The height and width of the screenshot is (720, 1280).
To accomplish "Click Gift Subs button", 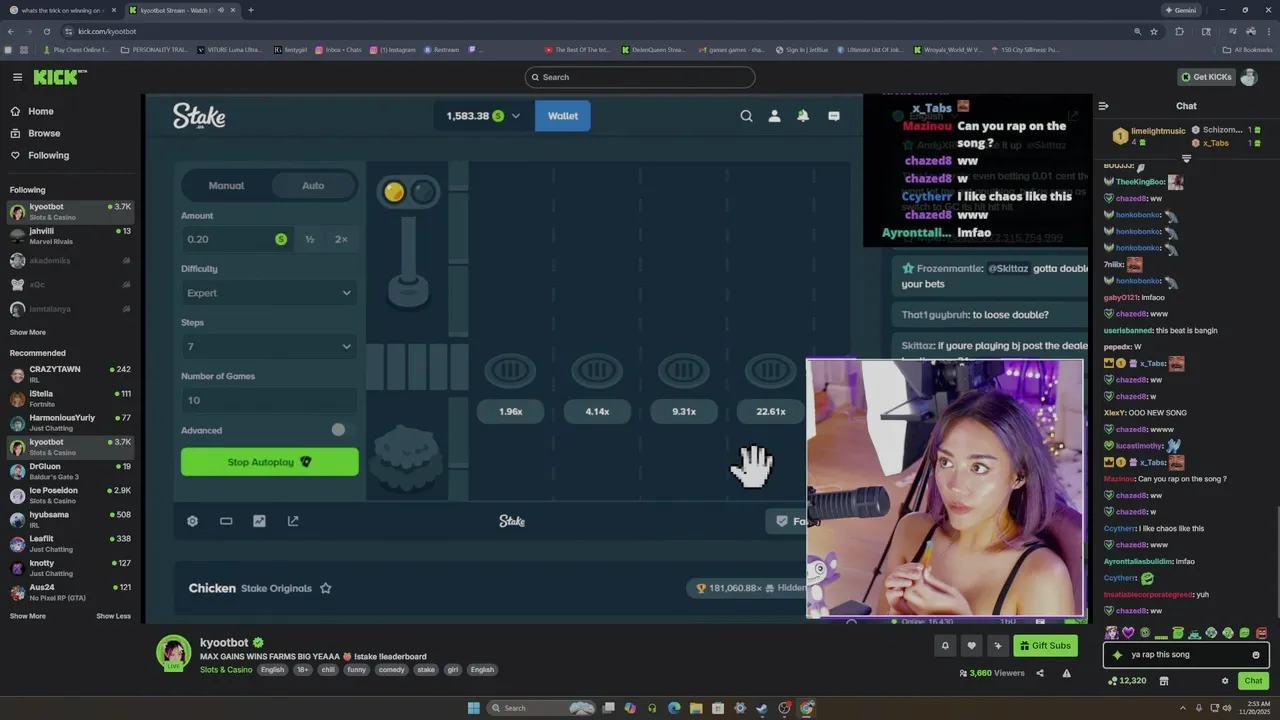I will point(1045,646).
